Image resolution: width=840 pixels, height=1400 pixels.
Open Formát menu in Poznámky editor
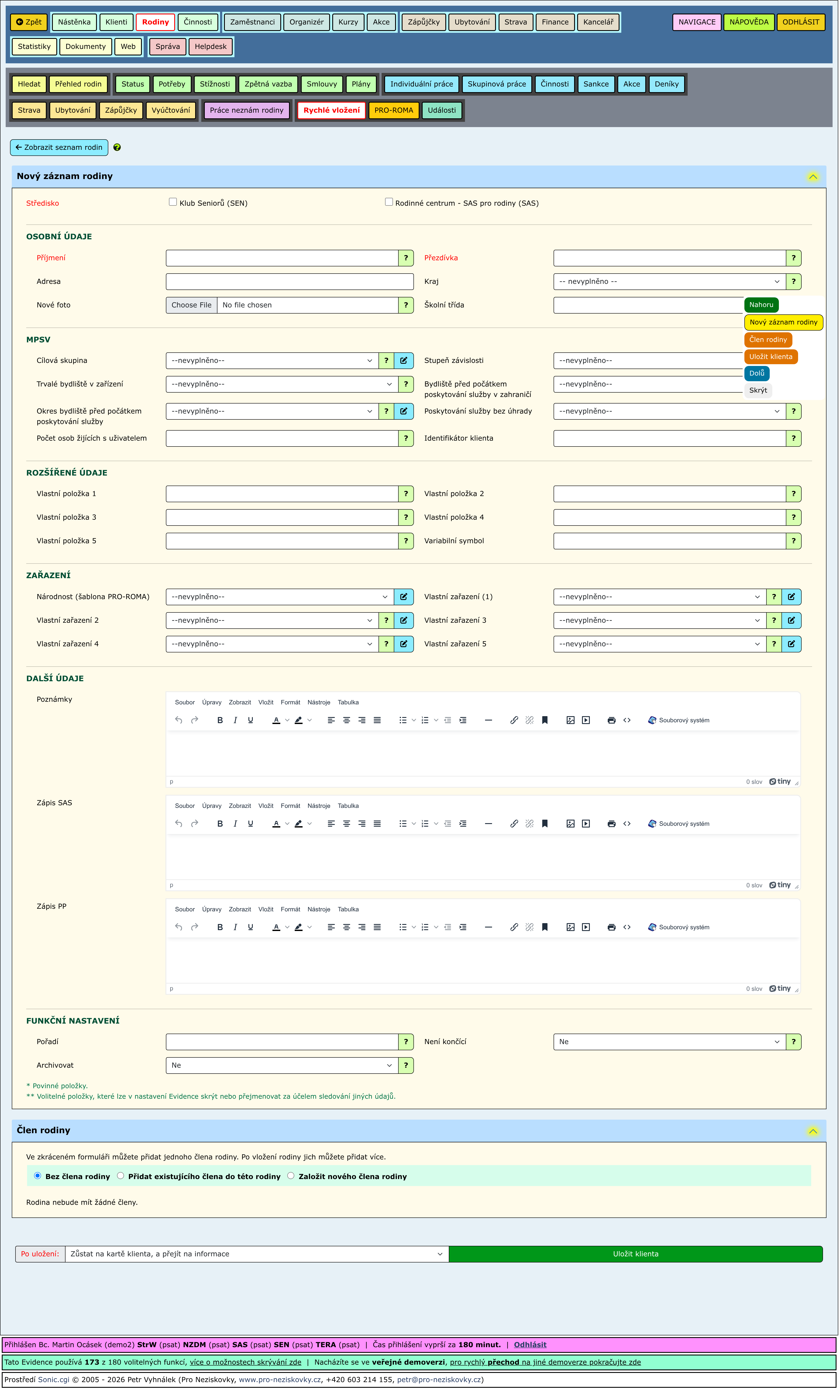coord(290,703)
